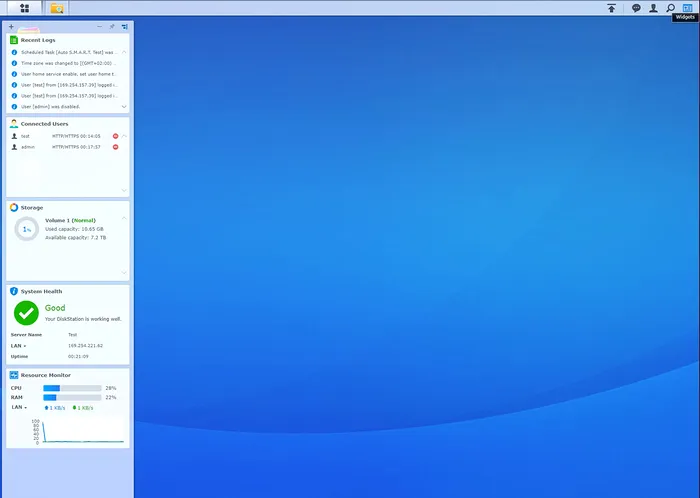Open the System Health title
Viewport: 700px width, 498px height.
pyautogui.click(x=41, y=291)
